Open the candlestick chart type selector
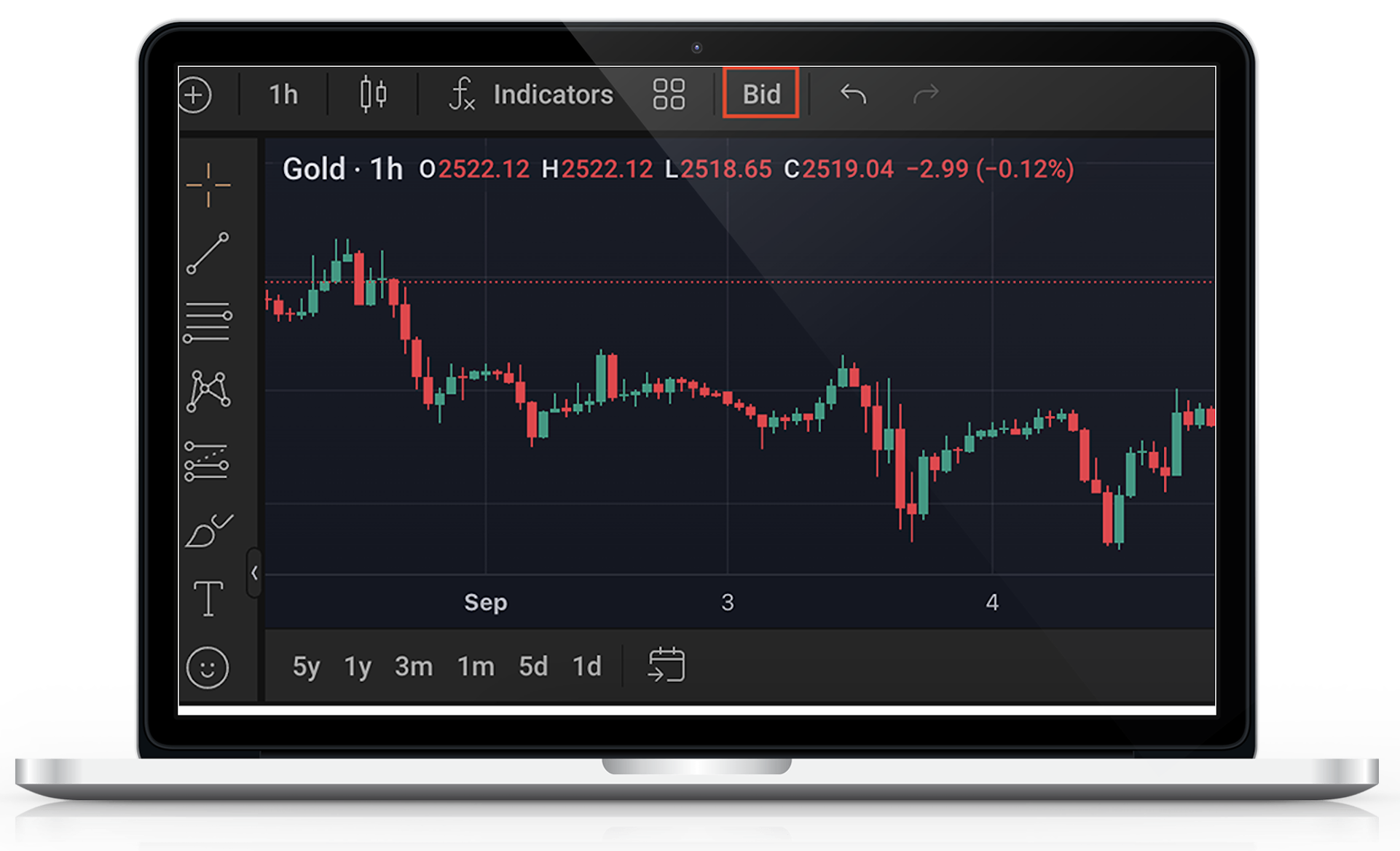 tap(373, 95)
